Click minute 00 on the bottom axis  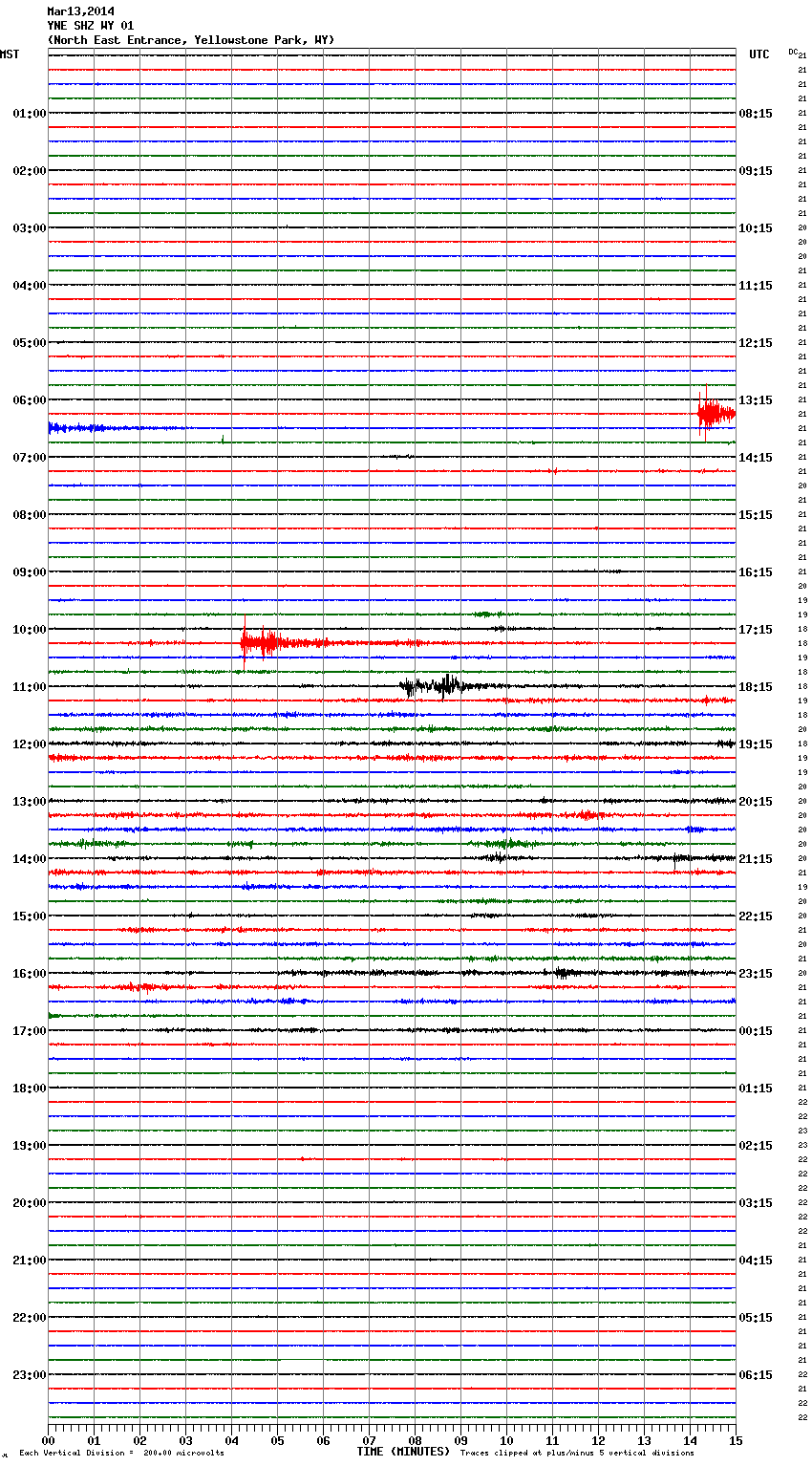[48, 1440]
